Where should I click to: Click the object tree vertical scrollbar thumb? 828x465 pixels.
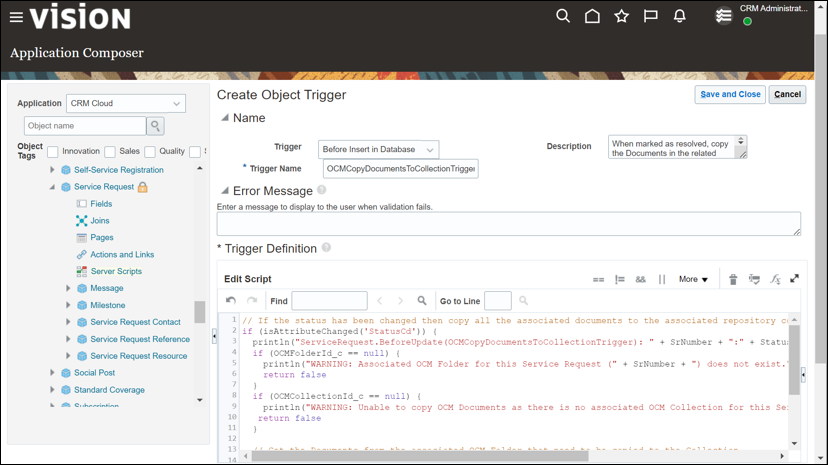200,312
